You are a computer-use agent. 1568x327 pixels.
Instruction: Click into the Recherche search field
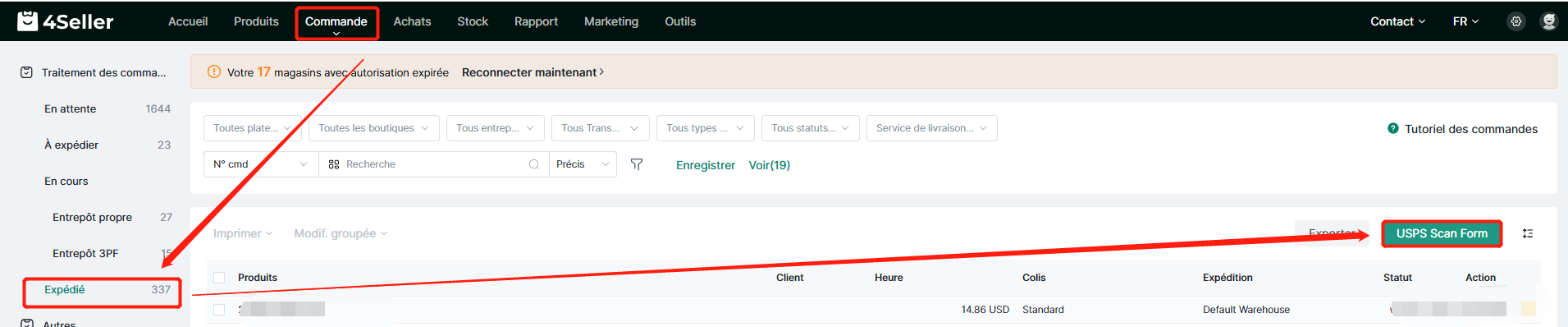(x=434, y=164)
